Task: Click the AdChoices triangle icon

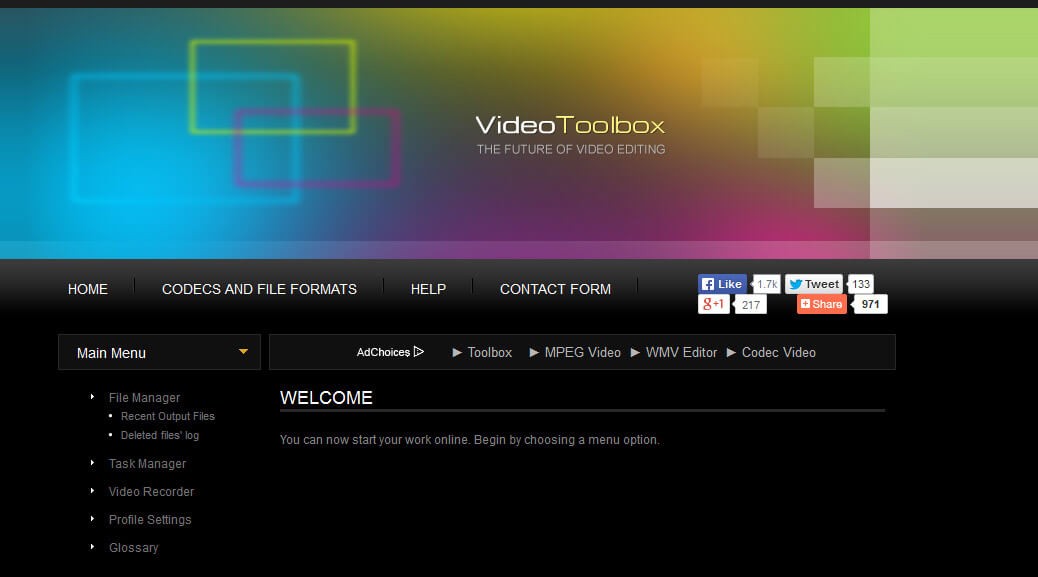Action: coord(418,351)
